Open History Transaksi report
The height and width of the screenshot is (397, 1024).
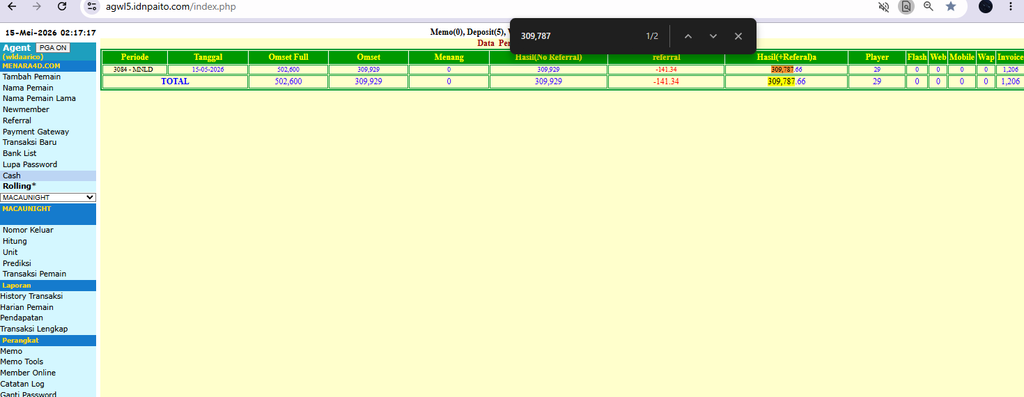(x=31, y=296)
